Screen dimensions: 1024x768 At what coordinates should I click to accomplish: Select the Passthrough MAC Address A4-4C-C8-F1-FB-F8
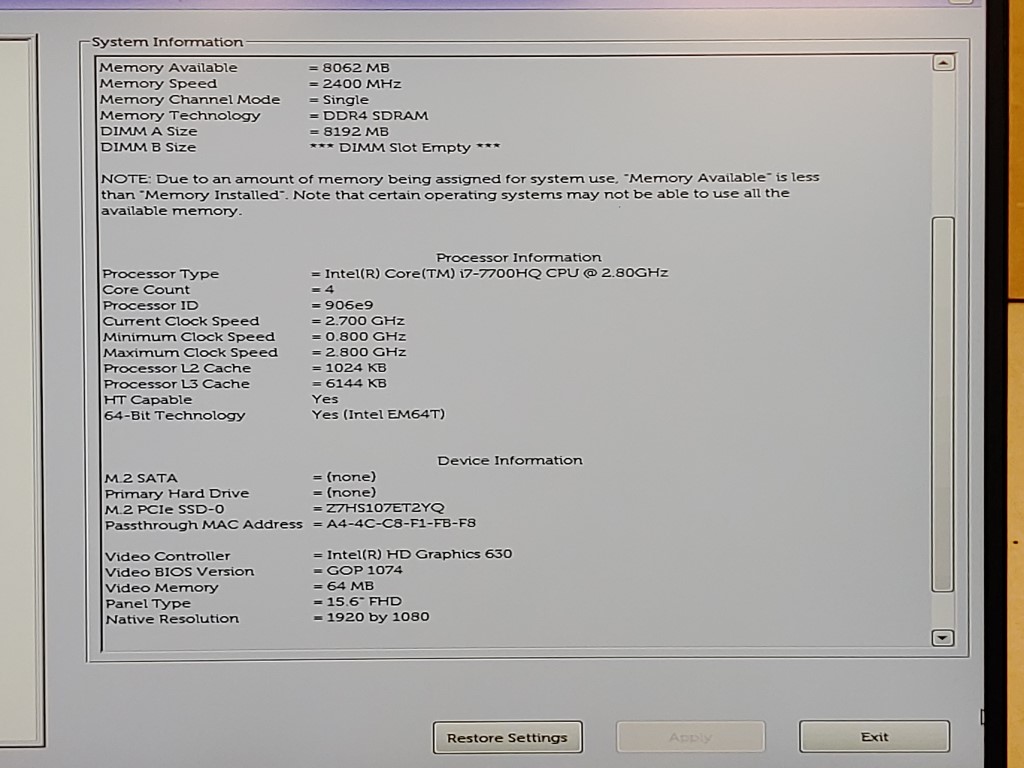coord(401,524)
